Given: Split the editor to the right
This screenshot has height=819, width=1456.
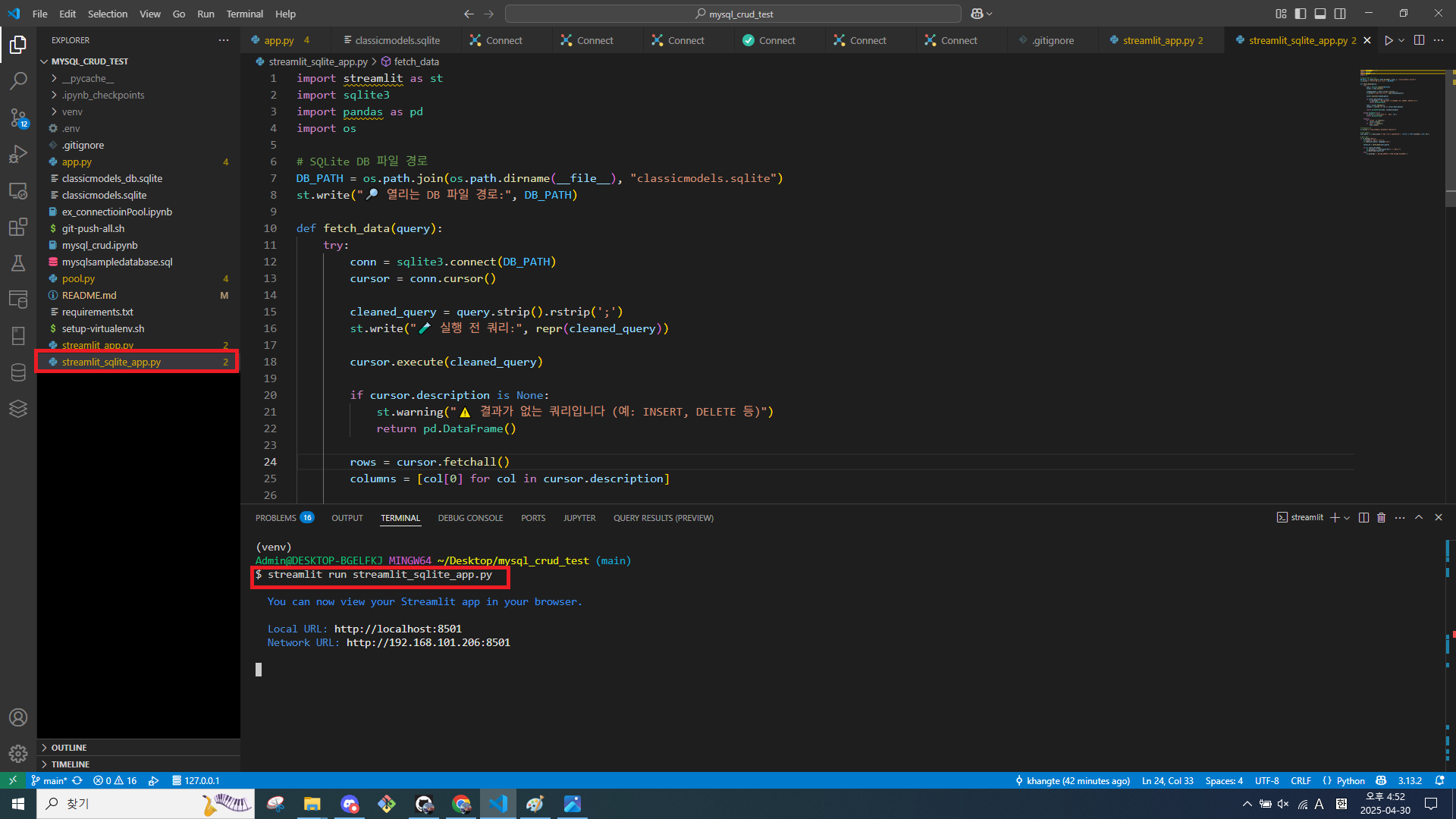Looking at the screenshot, I should click(x=1419, y=40).
